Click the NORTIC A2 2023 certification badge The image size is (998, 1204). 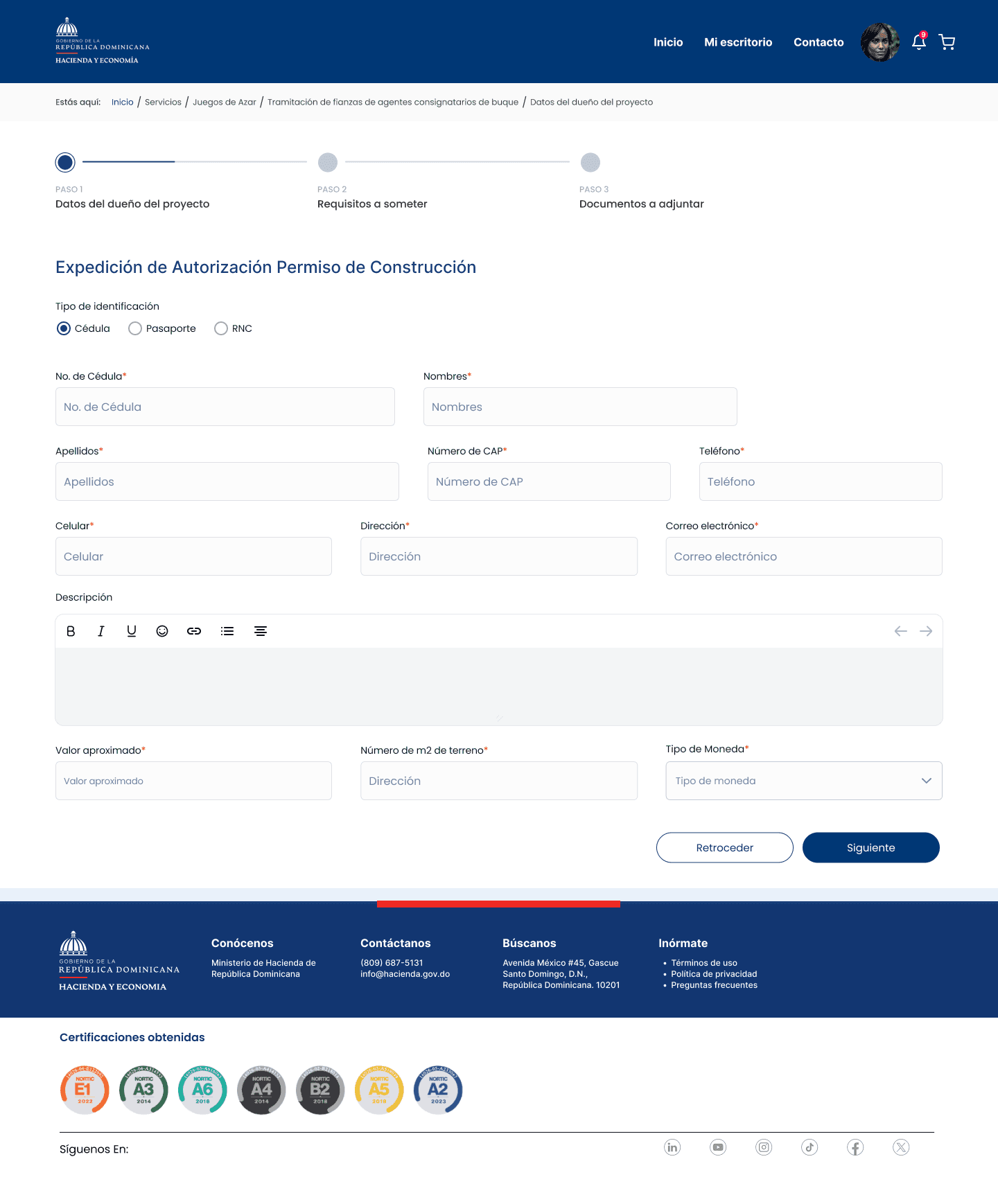point(438,1090)
